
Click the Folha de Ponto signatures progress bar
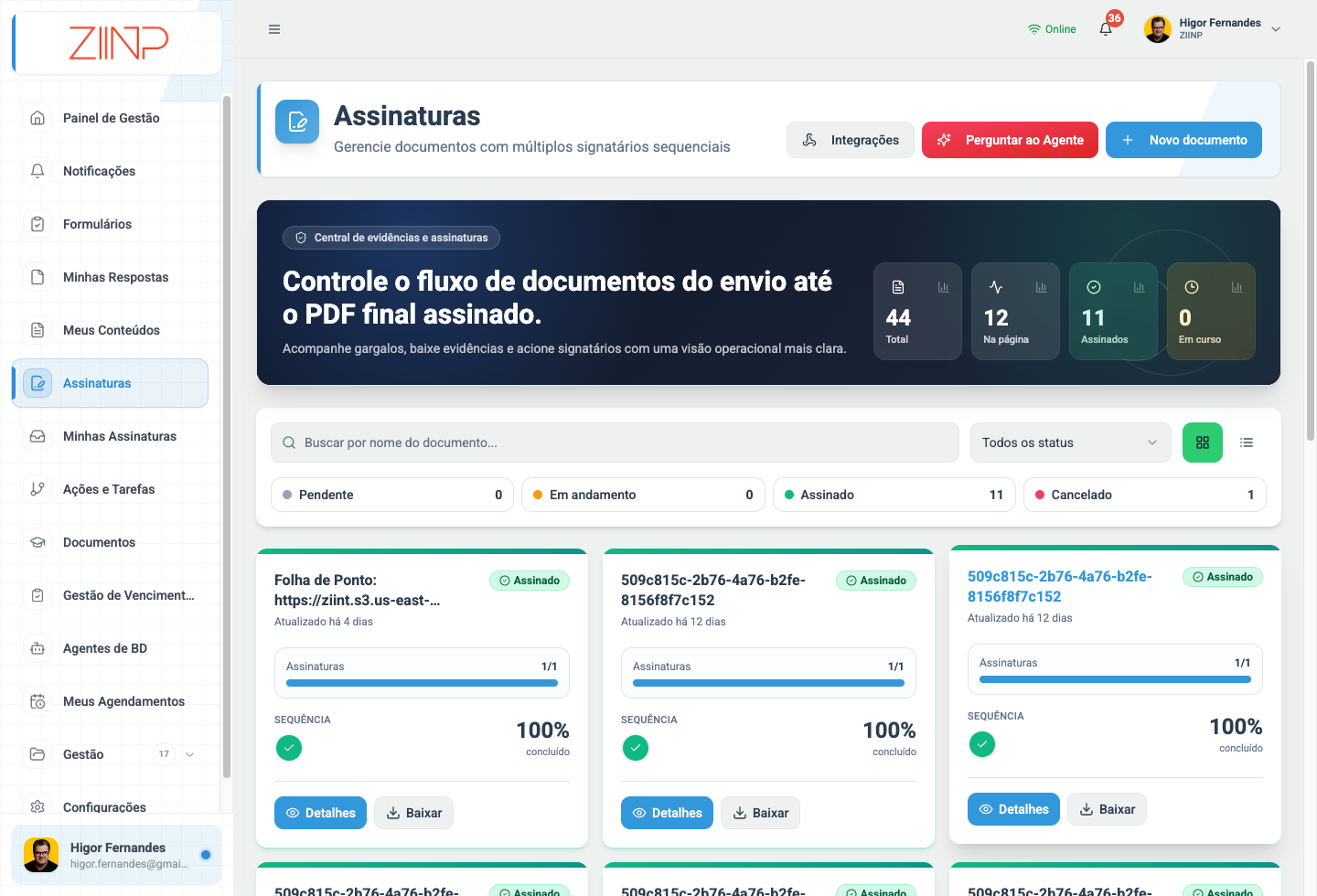coord(422,683)
